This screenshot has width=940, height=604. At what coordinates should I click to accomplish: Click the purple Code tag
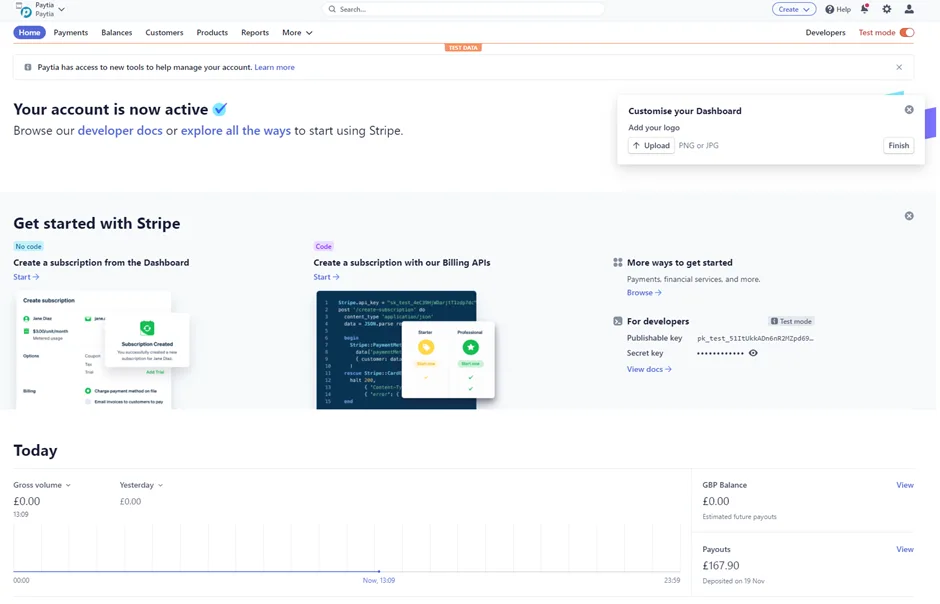click(324, 246)
